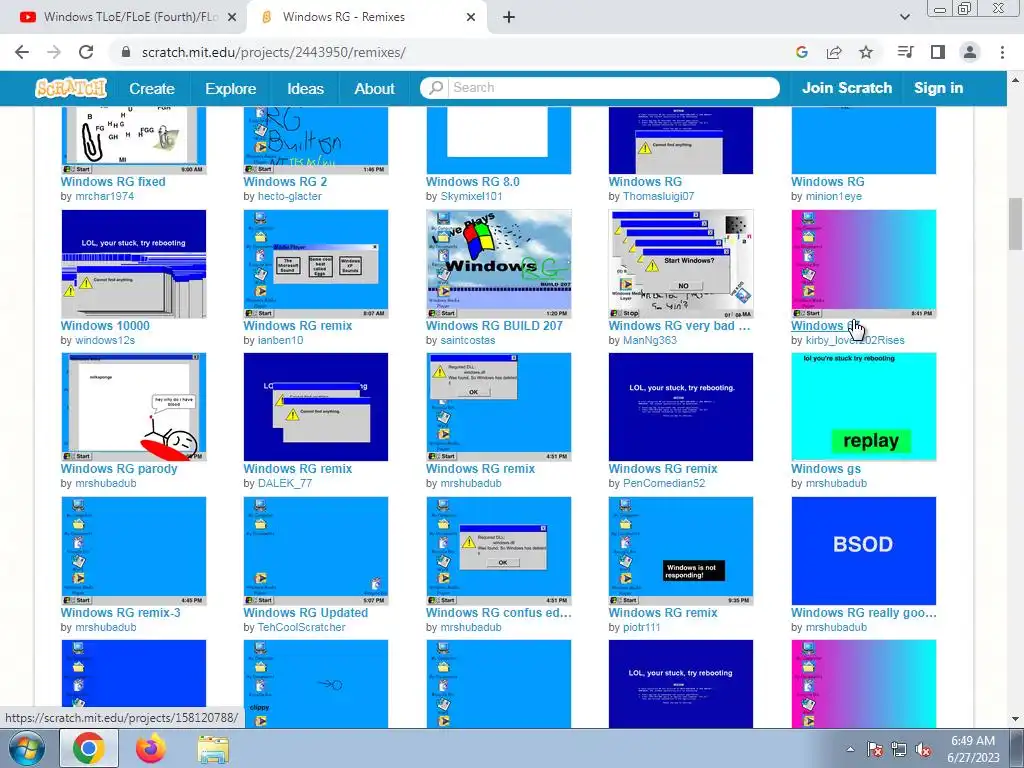1024x768 pixels.
Task: Reload the current page
Action: pyautogui.click(x=86, y=52)
